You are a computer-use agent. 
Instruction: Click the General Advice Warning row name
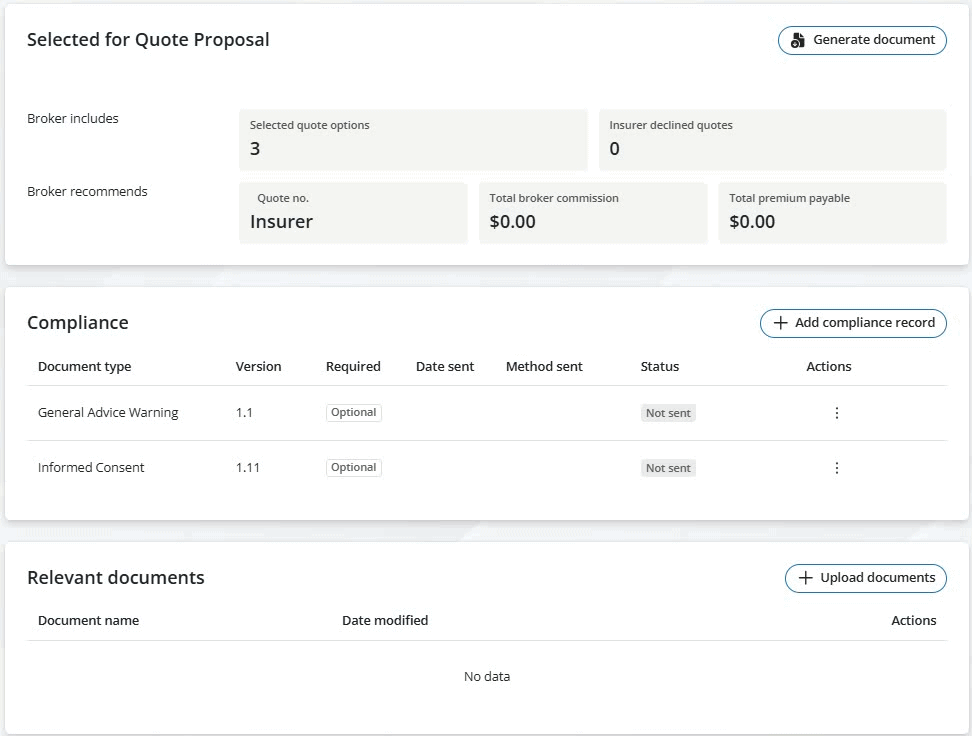coord(108,413)
